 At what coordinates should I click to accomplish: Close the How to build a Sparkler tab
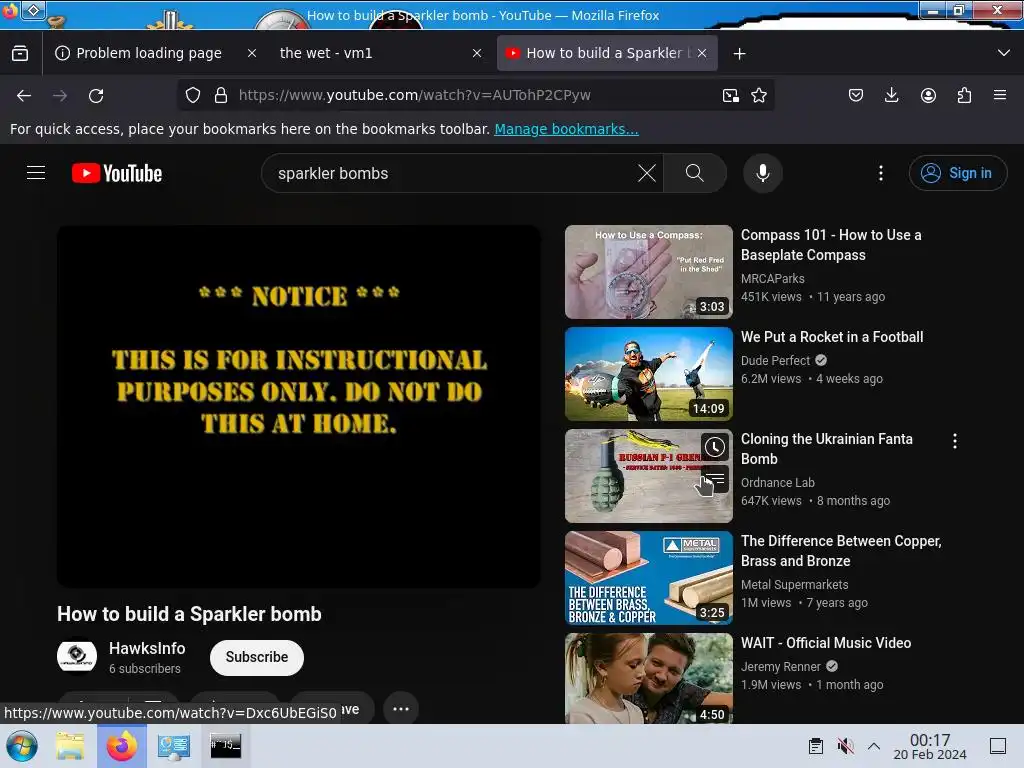click(x=702, y=54)
